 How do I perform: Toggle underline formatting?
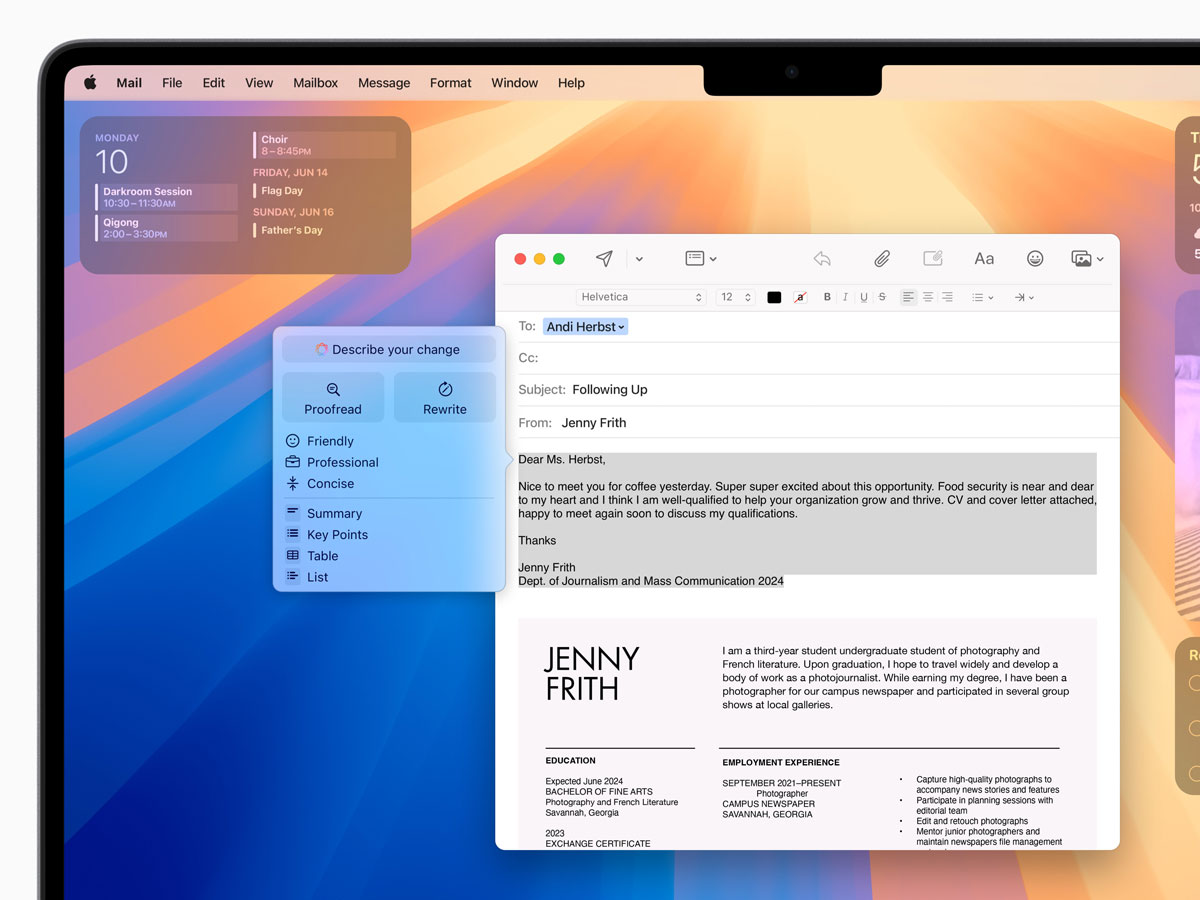pyautogui.click(x=864, y=297)
